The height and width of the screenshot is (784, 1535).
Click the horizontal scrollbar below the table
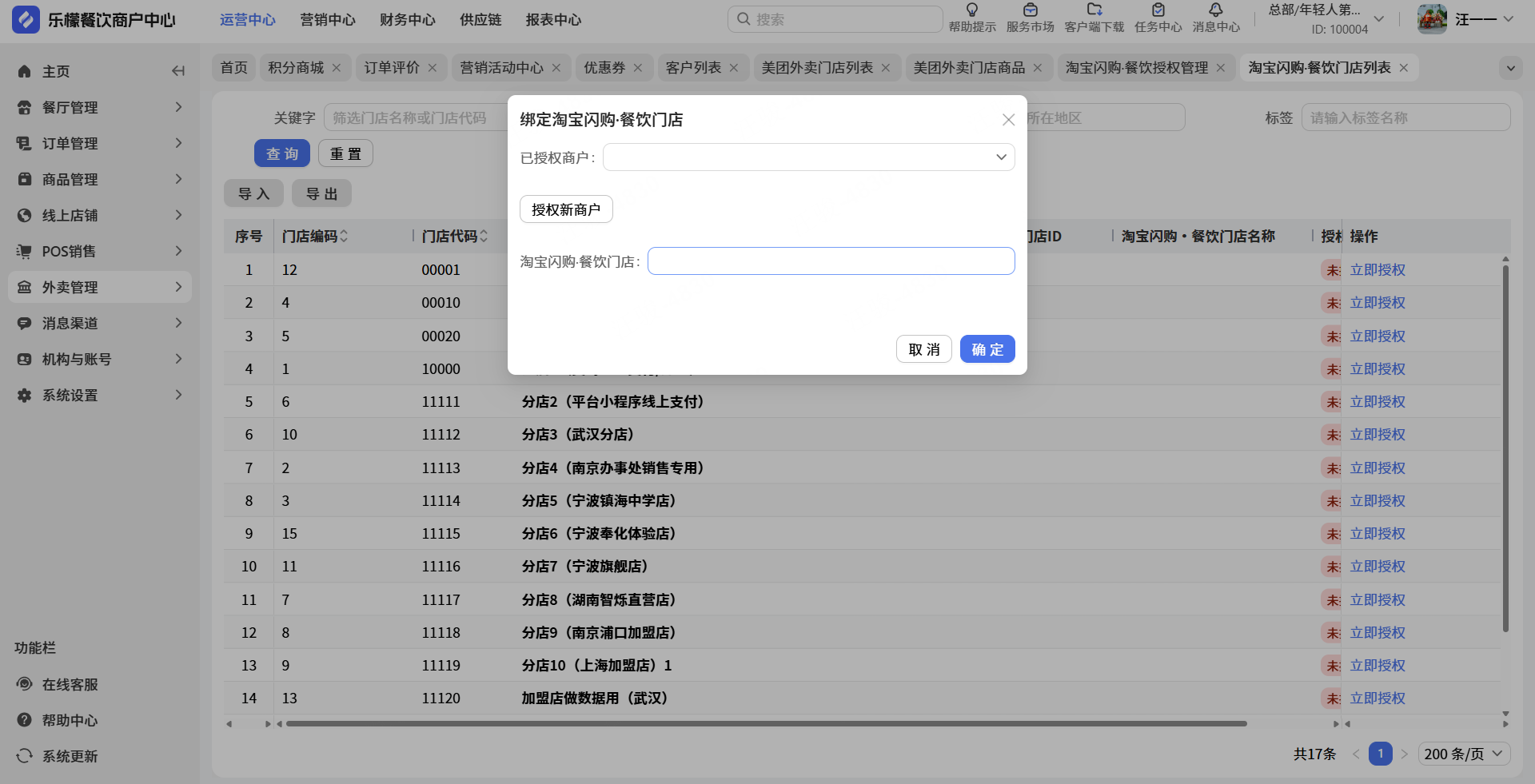point(766,724)
